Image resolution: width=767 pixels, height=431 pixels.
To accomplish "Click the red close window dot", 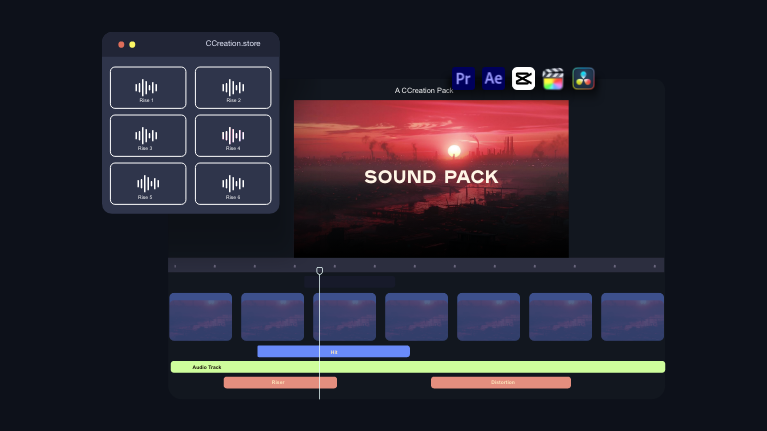I will pos(122,44).
